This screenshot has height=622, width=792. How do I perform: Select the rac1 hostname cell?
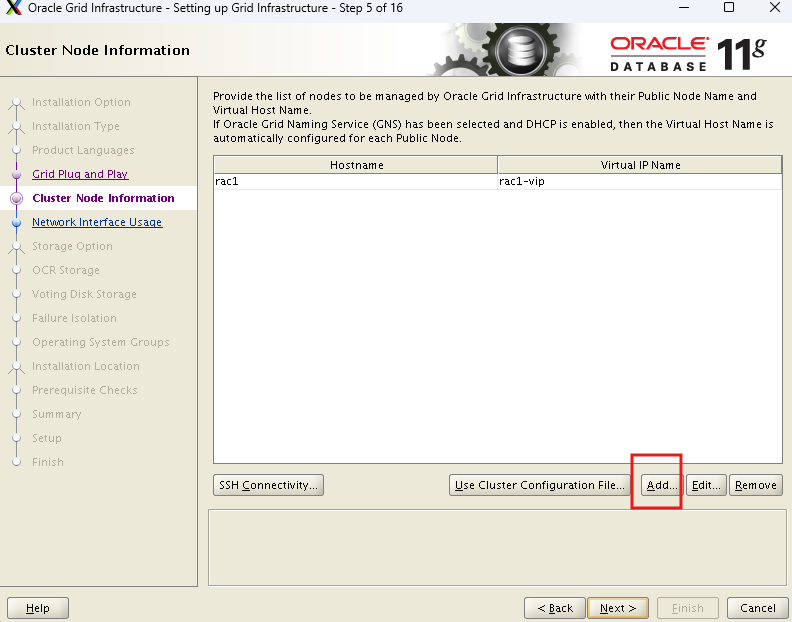tap(356, 181)
